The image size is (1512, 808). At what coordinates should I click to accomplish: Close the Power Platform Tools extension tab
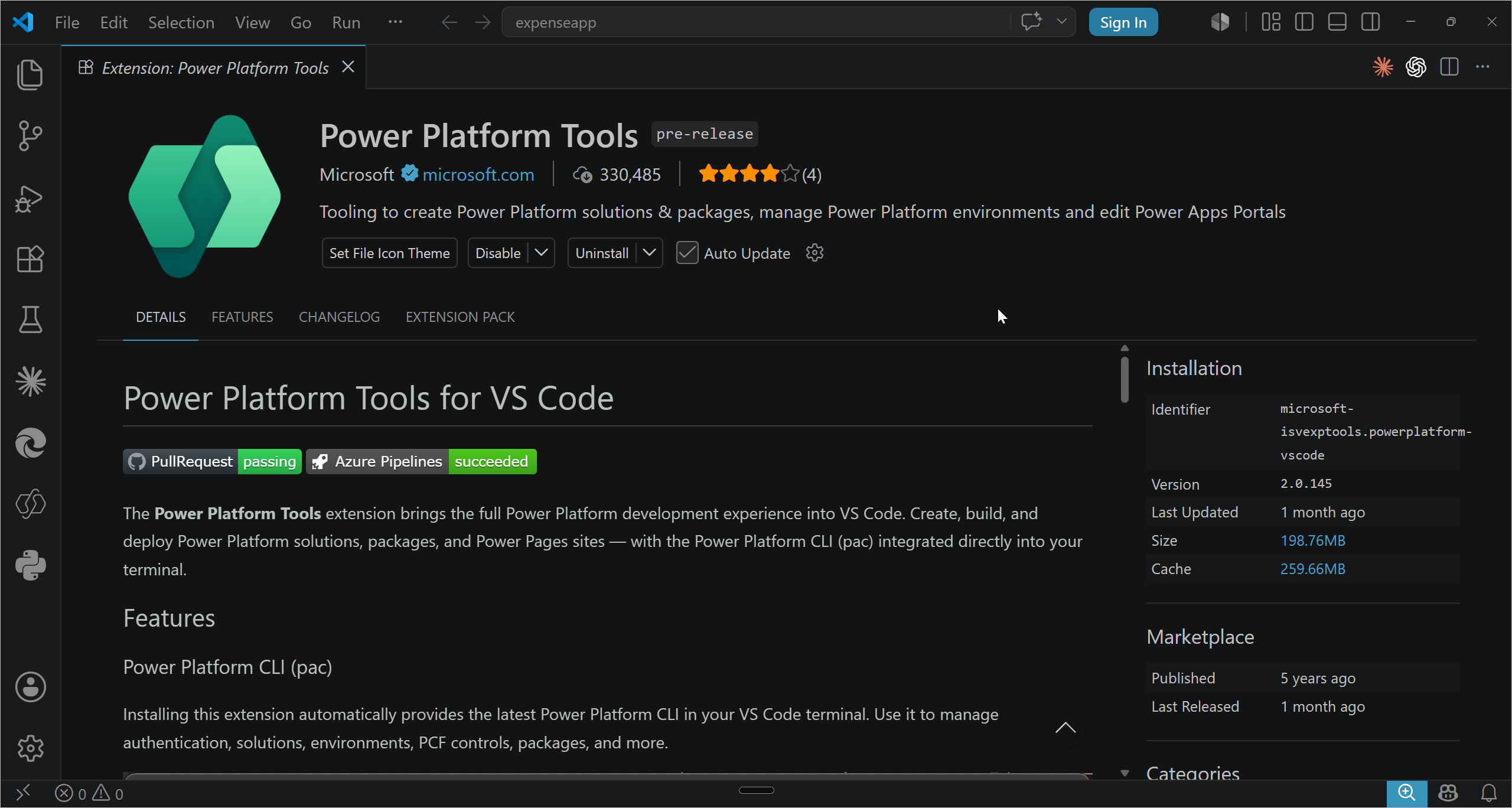pyautogui.click(x=348, y=67)
